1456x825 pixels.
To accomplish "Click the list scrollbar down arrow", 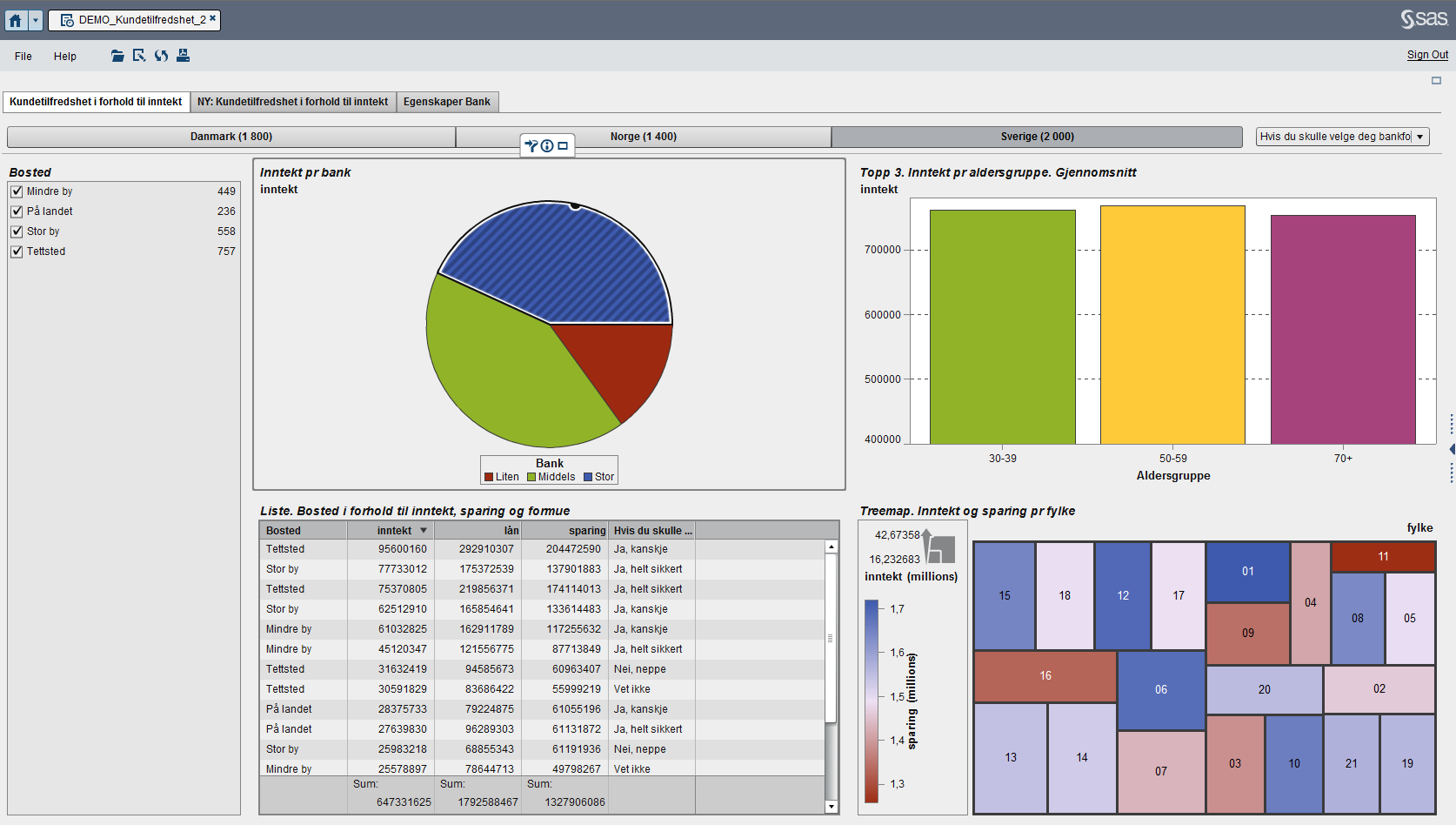I will coord(832,807).
